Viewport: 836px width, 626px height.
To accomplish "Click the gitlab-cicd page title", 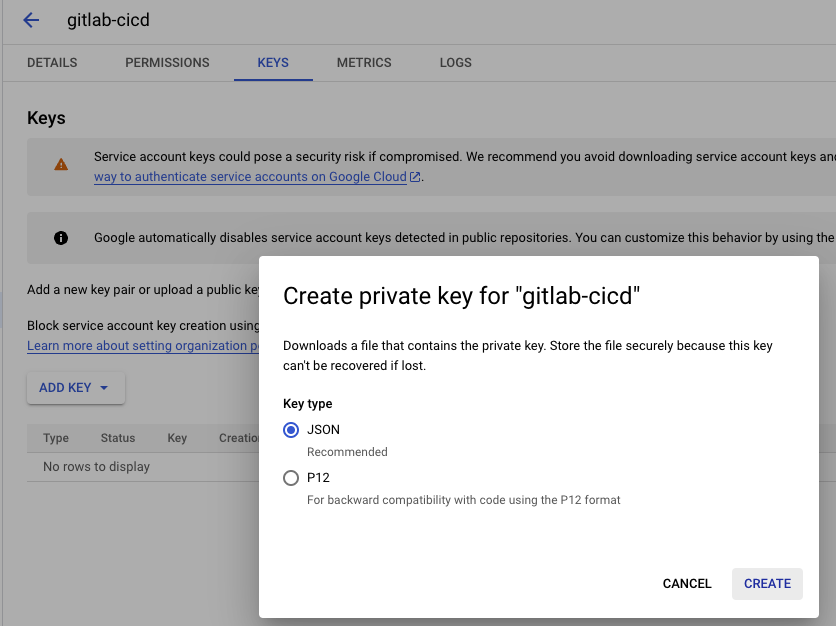I will click(x=108, y=20).
